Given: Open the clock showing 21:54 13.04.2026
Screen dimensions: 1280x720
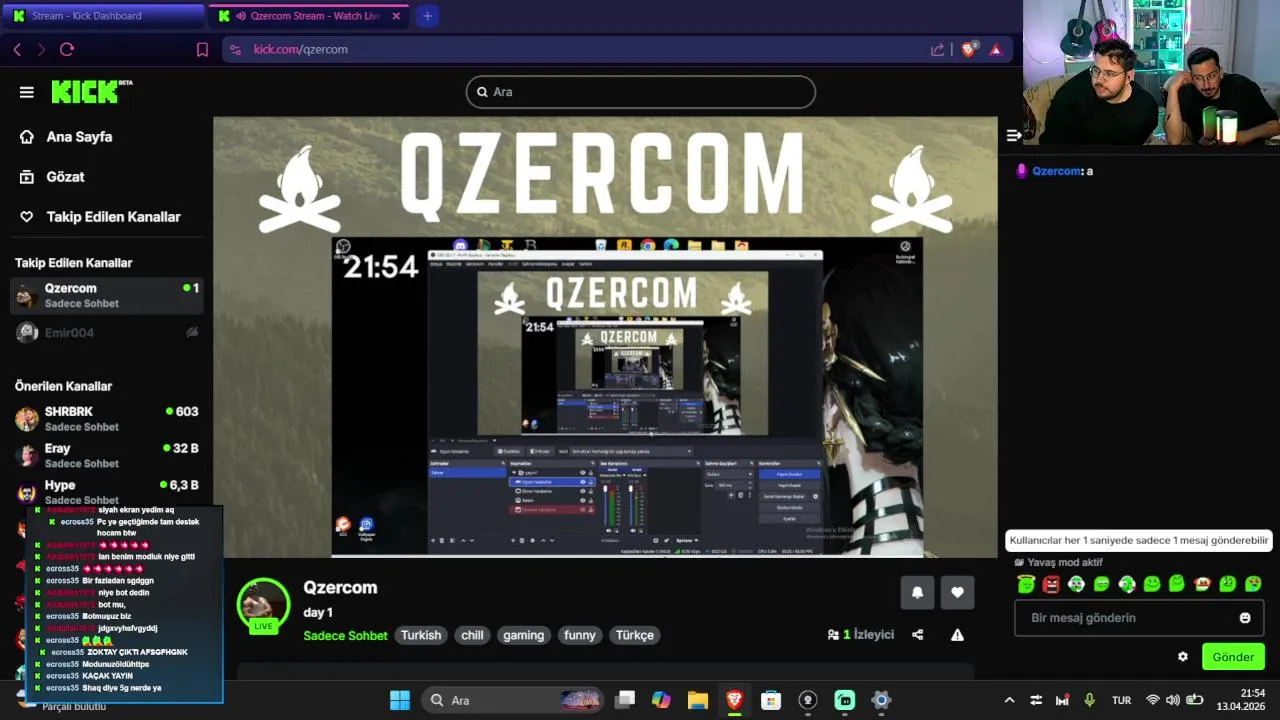Looking at the screenshot, I should tap(1241, 699).
